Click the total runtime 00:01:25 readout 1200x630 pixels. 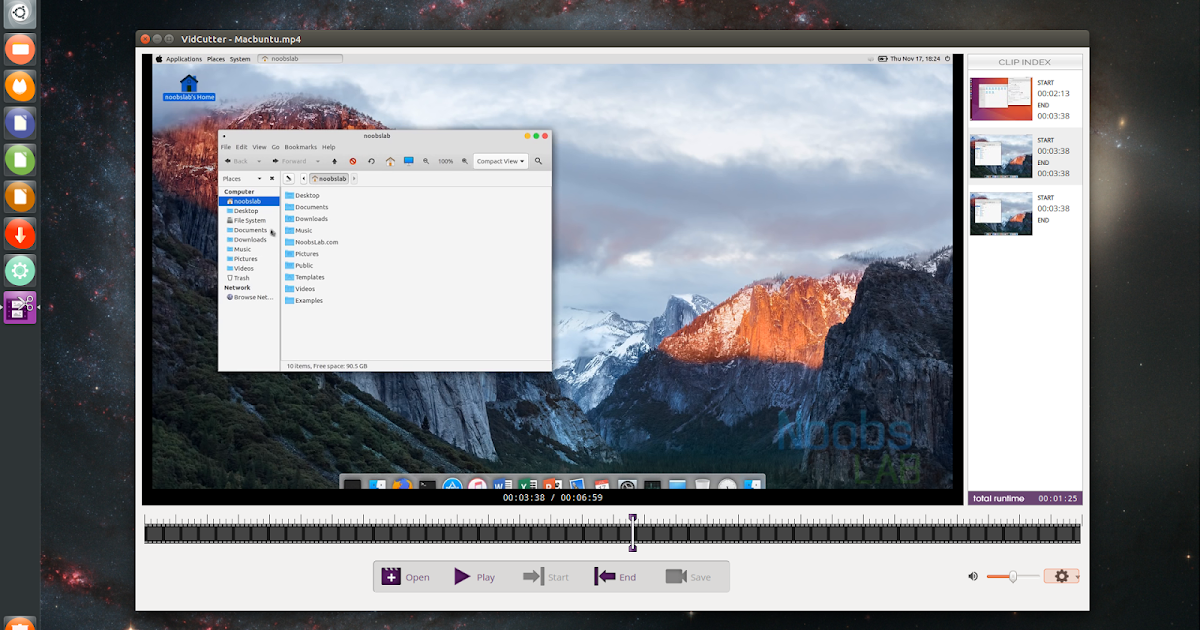tap(1025, 498)
